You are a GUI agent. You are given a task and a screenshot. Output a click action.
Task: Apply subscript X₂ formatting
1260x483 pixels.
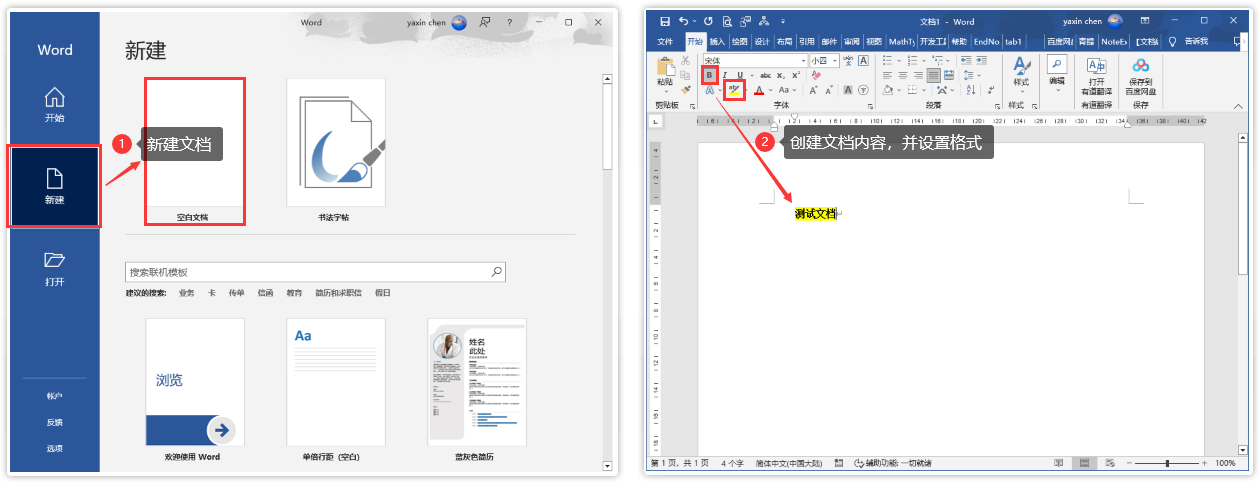[x=781, y=75]
